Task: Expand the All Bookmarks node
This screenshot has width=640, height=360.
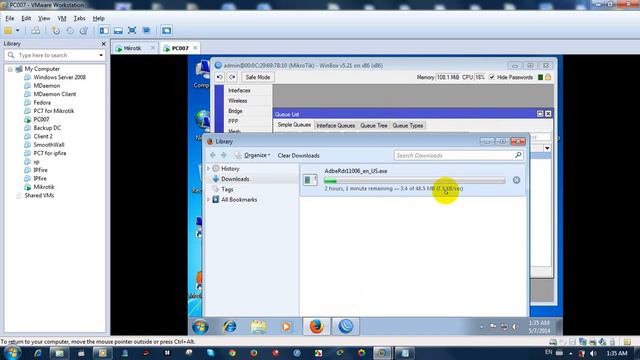Action: [x=209, y=200]
